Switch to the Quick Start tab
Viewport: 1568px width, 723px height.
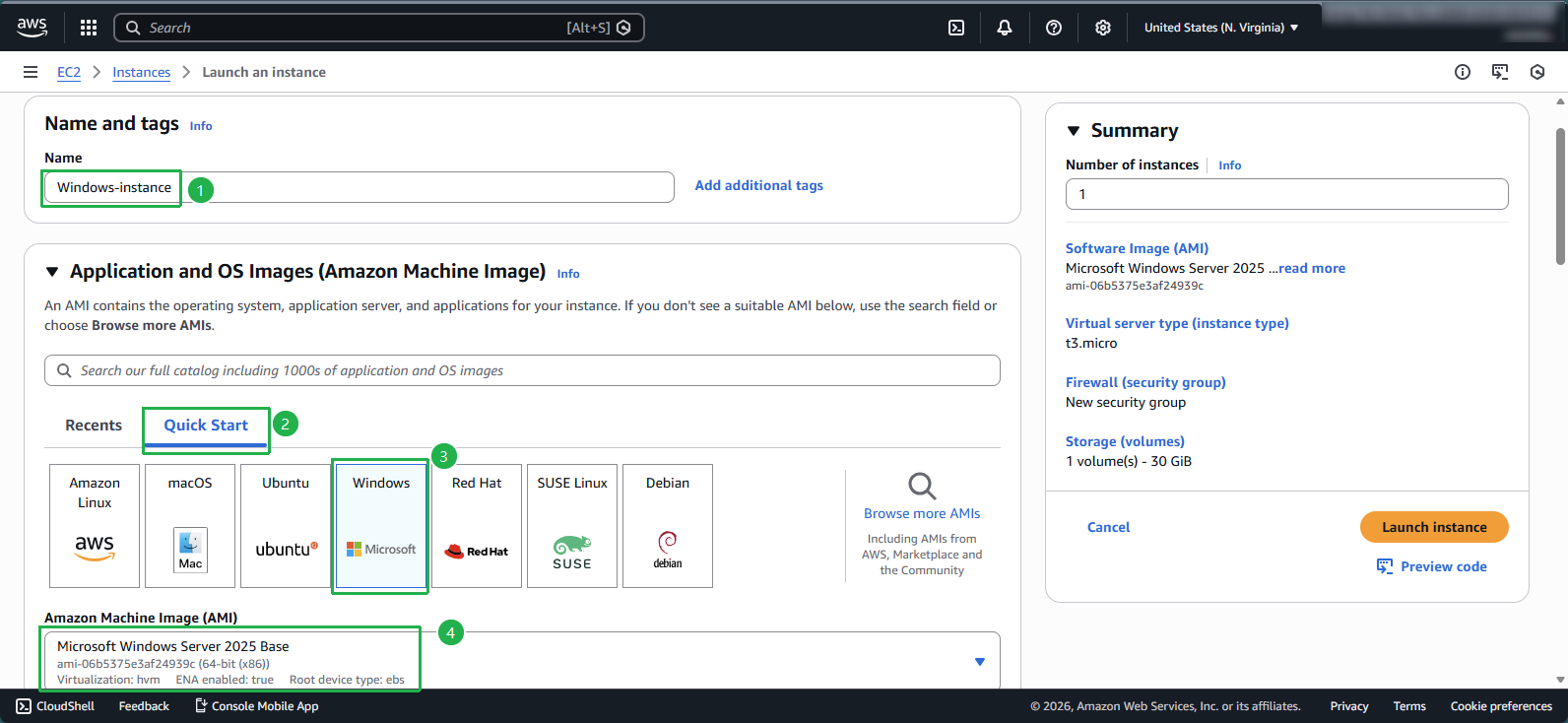tap(206, 426)
